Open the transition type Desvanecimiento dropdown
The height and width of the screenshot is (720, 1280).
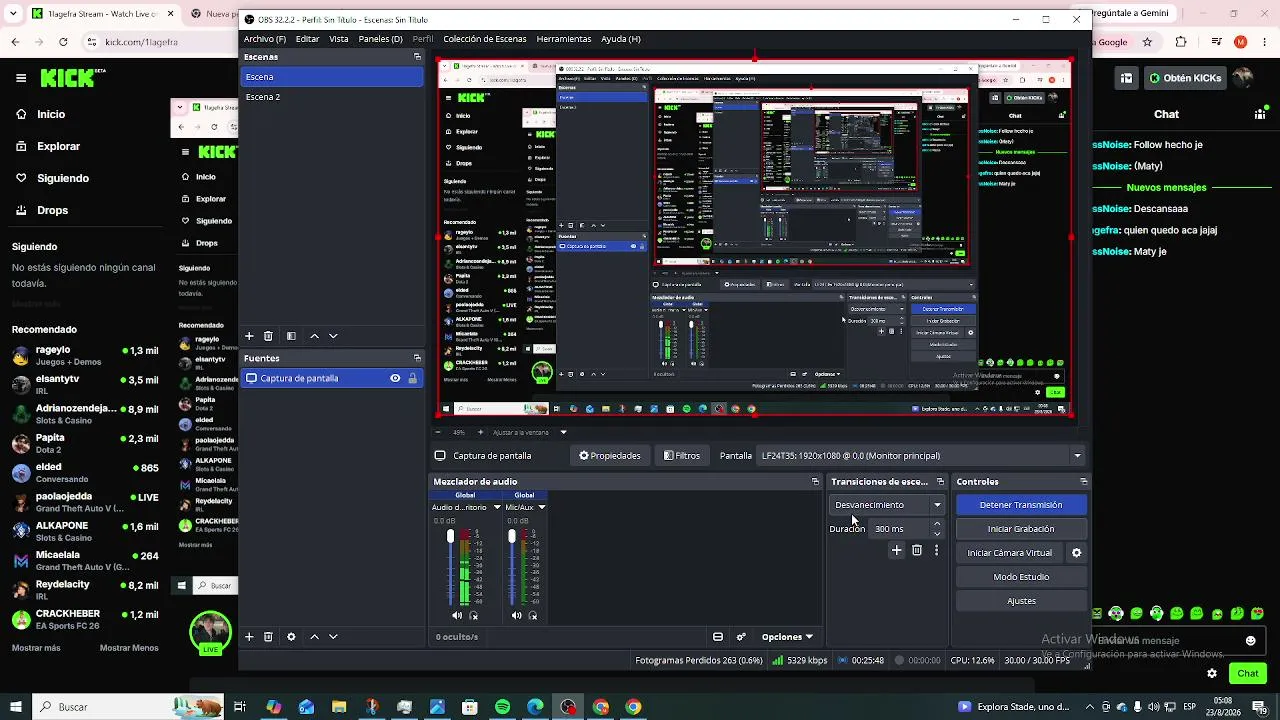(888, 505)
